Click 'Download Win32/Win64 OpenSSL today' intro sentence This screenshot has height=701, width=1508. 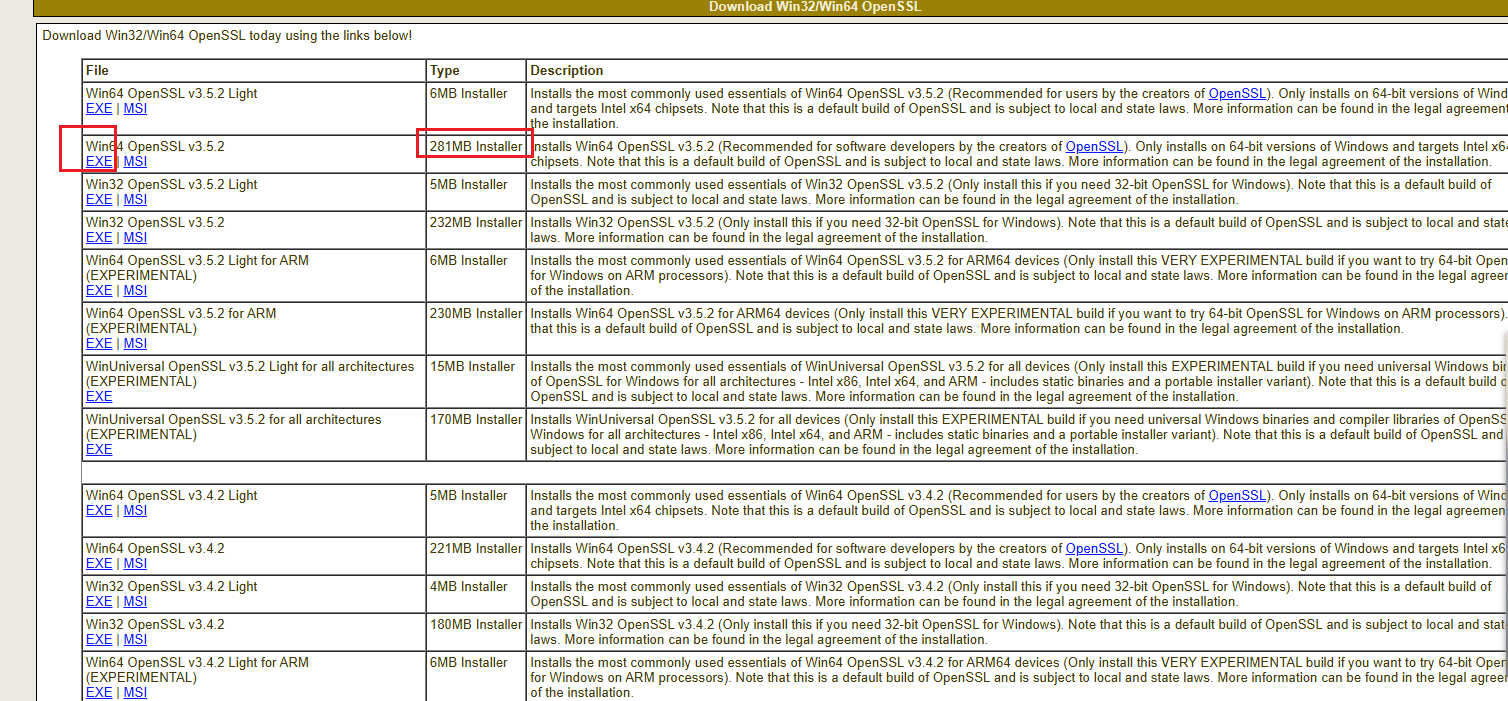[x=227, y=36]
